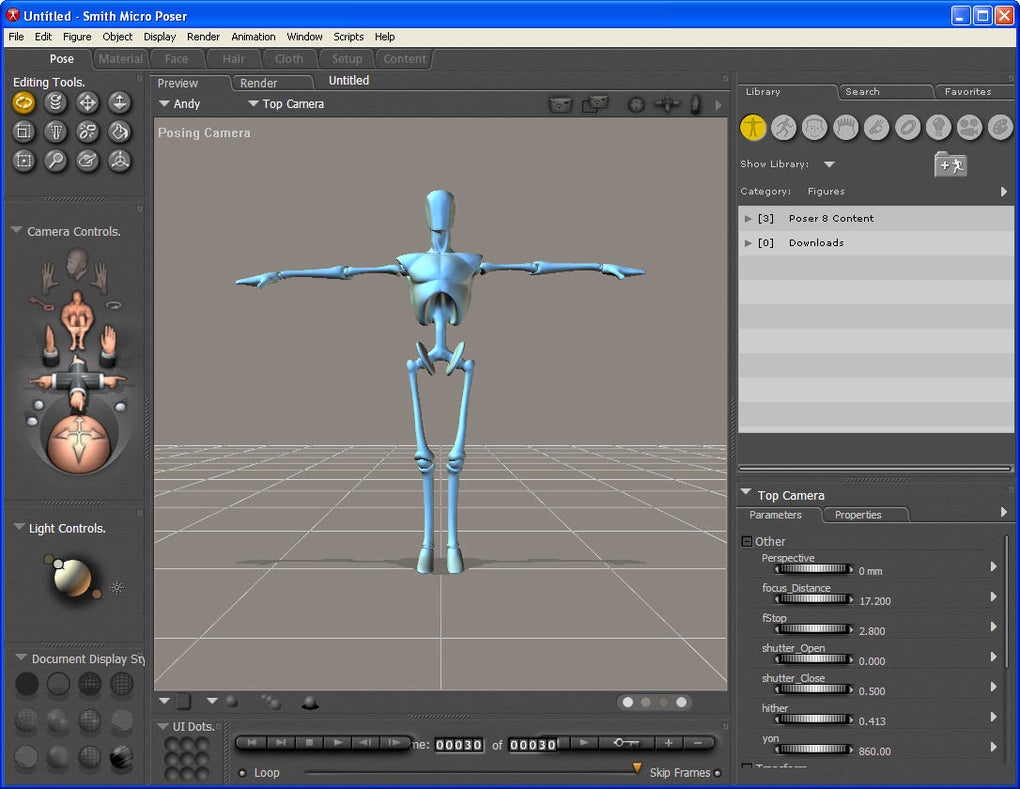1020x789 pixels.
Task: Click the Cameras library category icon
Action: 969,127
